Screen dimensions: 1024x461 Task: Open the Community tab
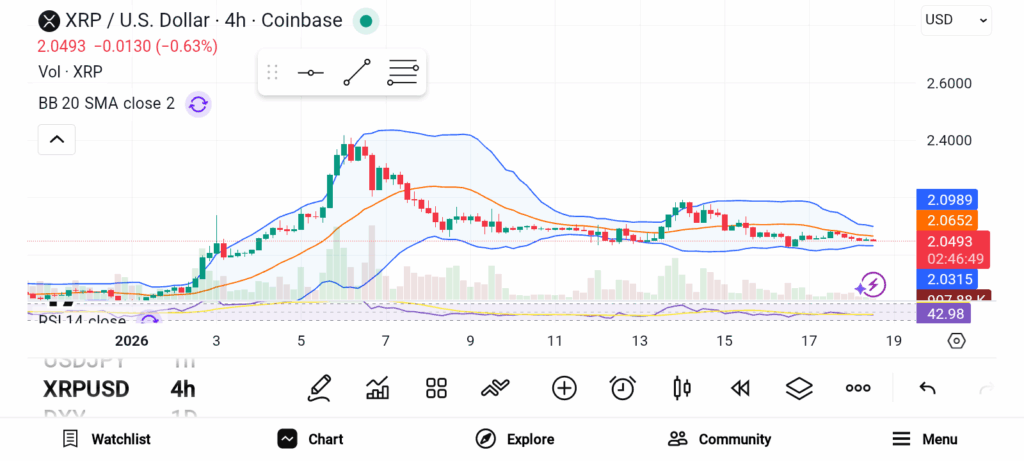719,439
